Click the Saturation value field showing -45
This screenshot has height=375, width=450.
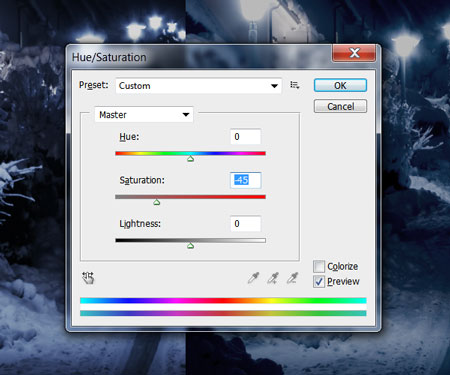[246, 180]
